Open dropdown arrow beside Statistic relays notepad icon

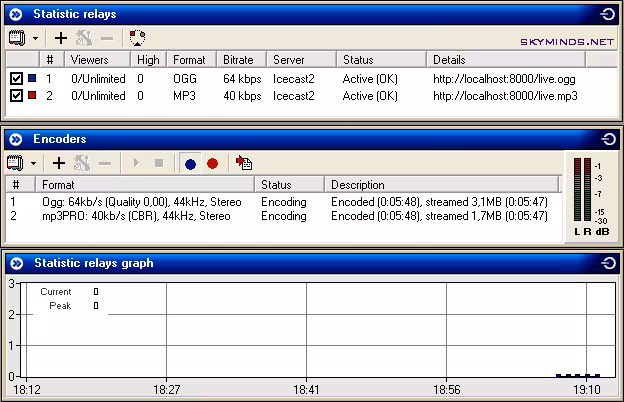(x=35, y=39)
